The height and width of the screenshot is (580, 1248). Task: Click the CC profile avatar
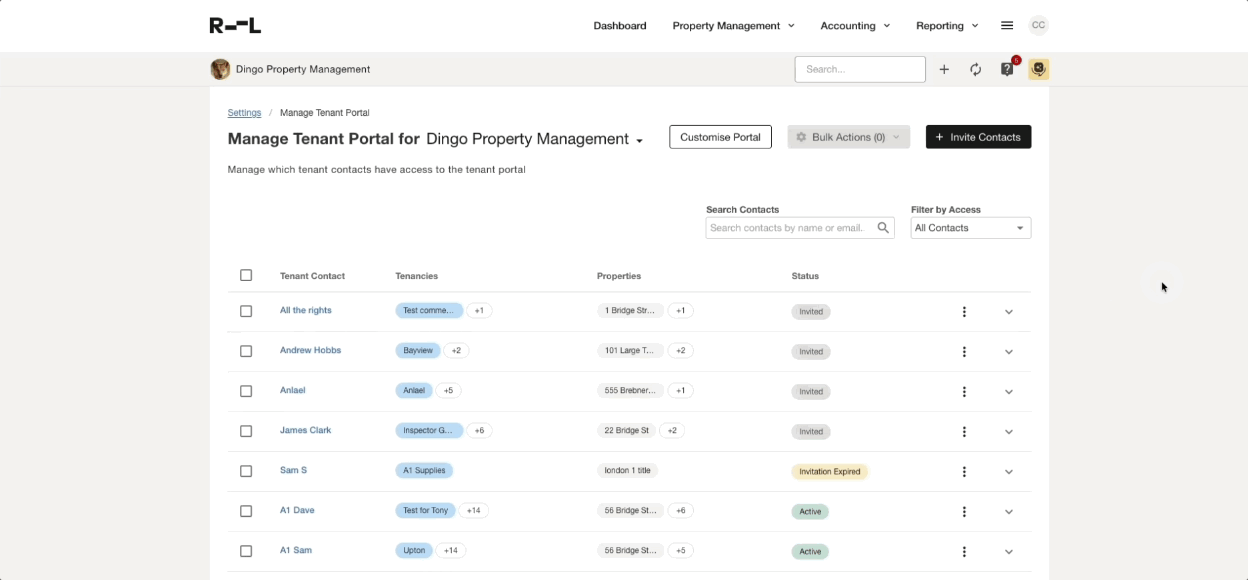[1038, 25]
